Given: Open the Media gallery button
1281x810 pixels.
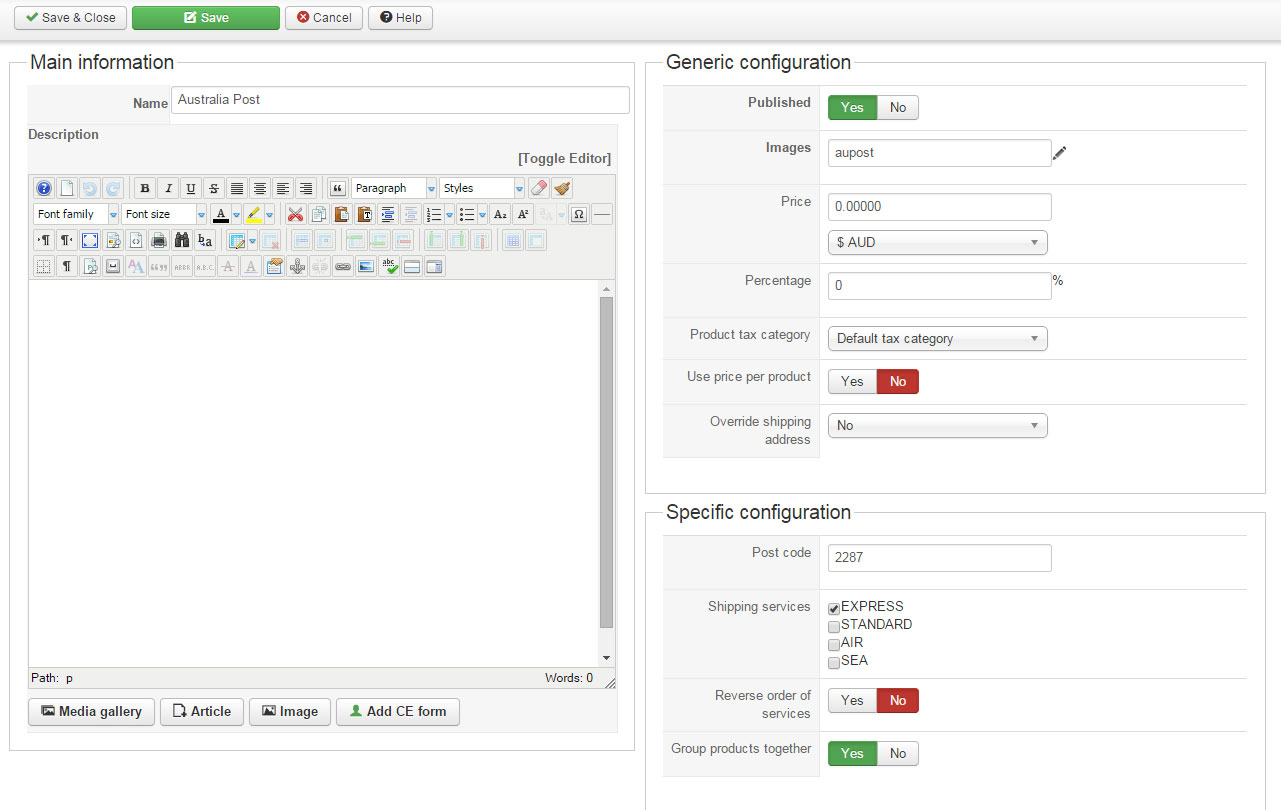Looking at the screenshot, I should coord(91,712).
